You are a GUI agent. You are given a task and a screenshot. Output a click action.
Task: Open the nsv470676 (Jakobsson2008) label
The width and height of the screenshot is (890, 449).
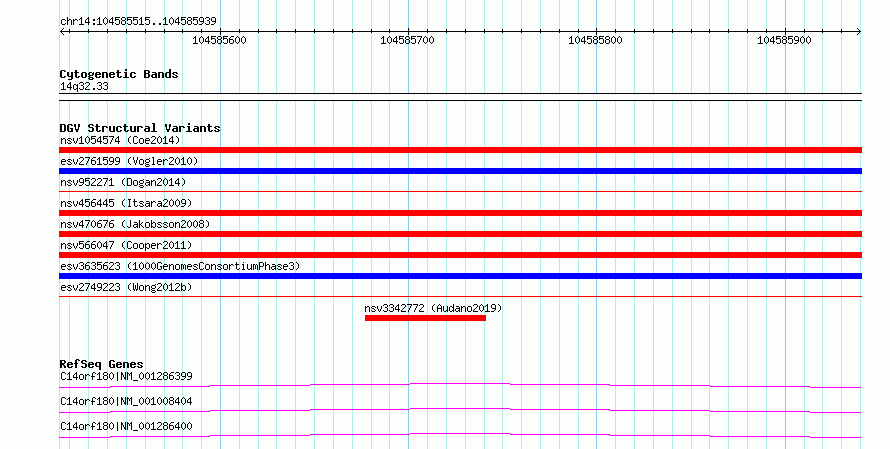(x=135, y=224)
